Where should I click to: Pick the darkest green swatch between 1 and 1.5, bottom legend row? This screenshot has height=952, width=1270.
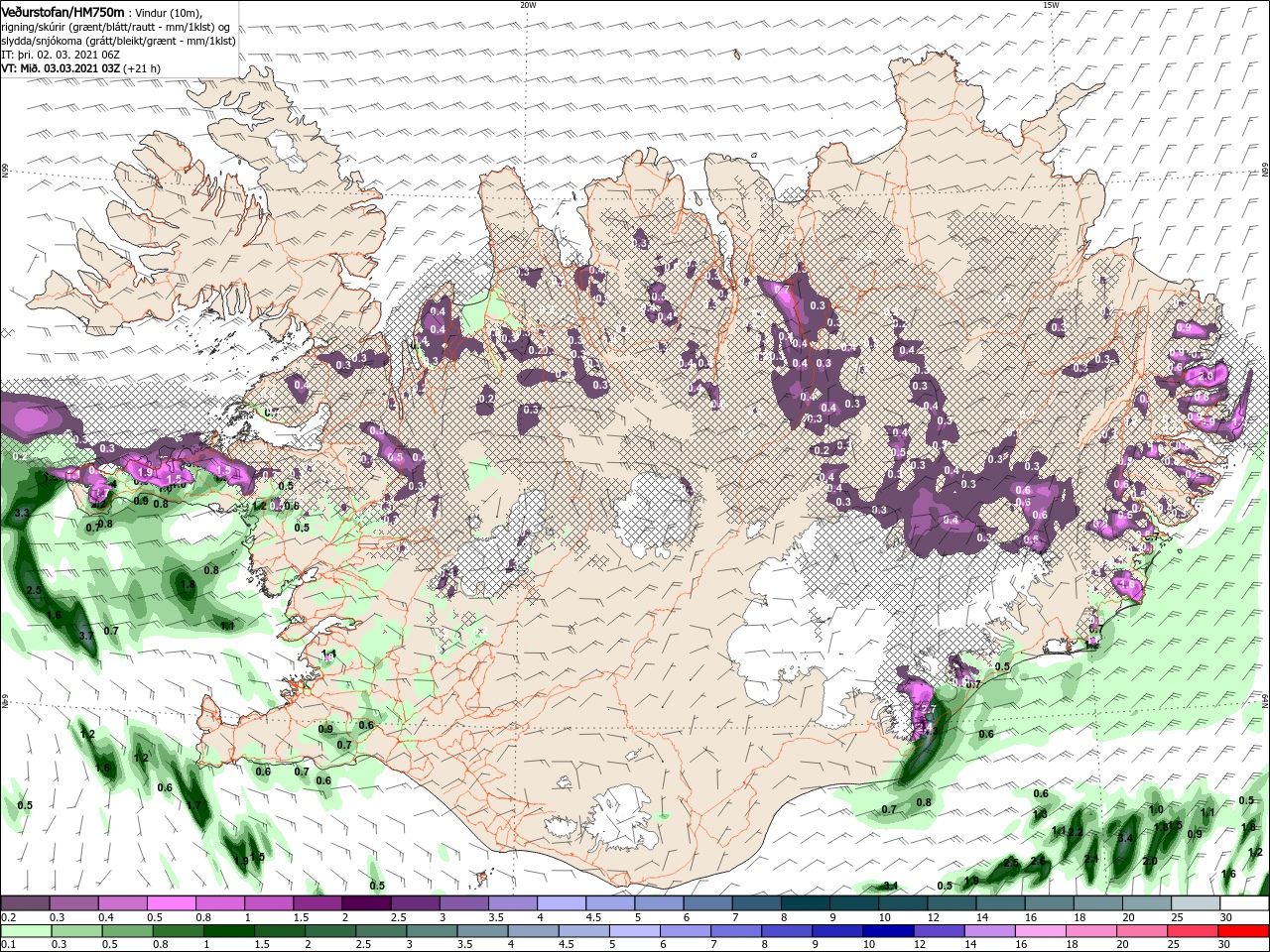(229, 930)
